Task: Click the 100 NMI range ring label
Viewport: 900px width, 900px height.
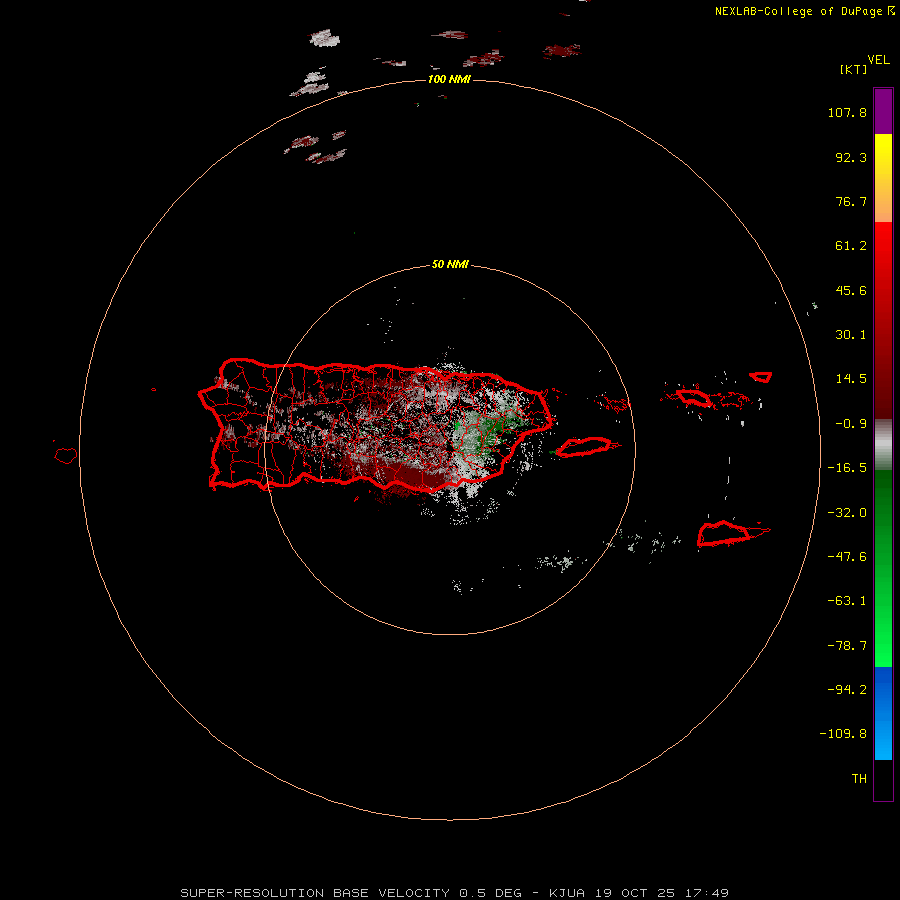Action: point(449,79)
